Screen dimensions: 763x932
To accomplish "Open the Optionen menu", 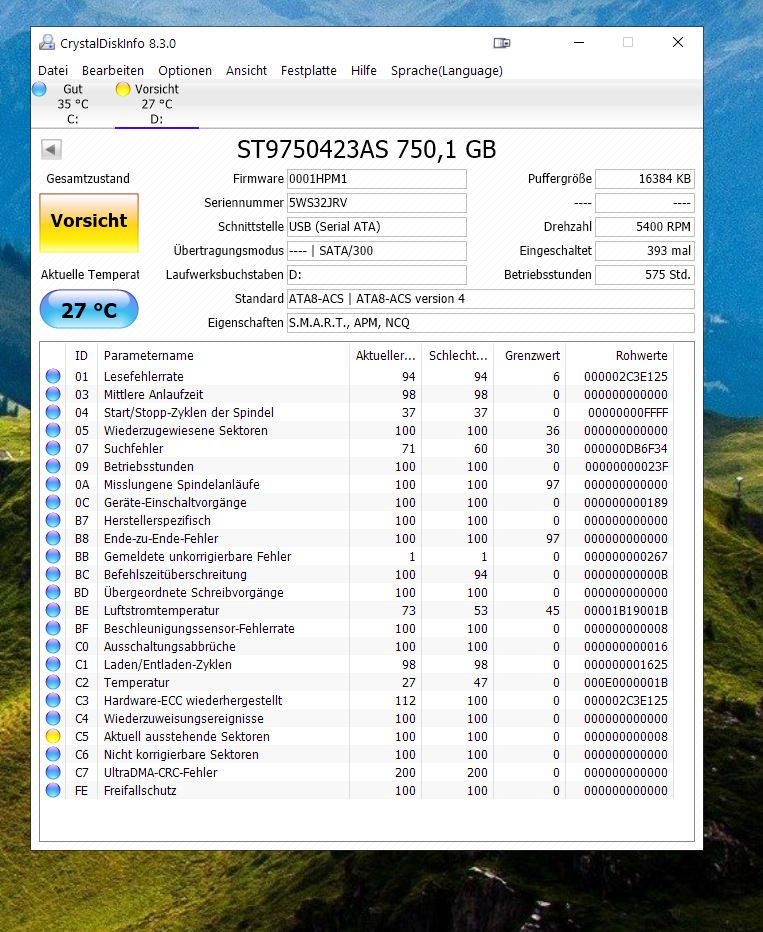I will [x=185, y=71].
